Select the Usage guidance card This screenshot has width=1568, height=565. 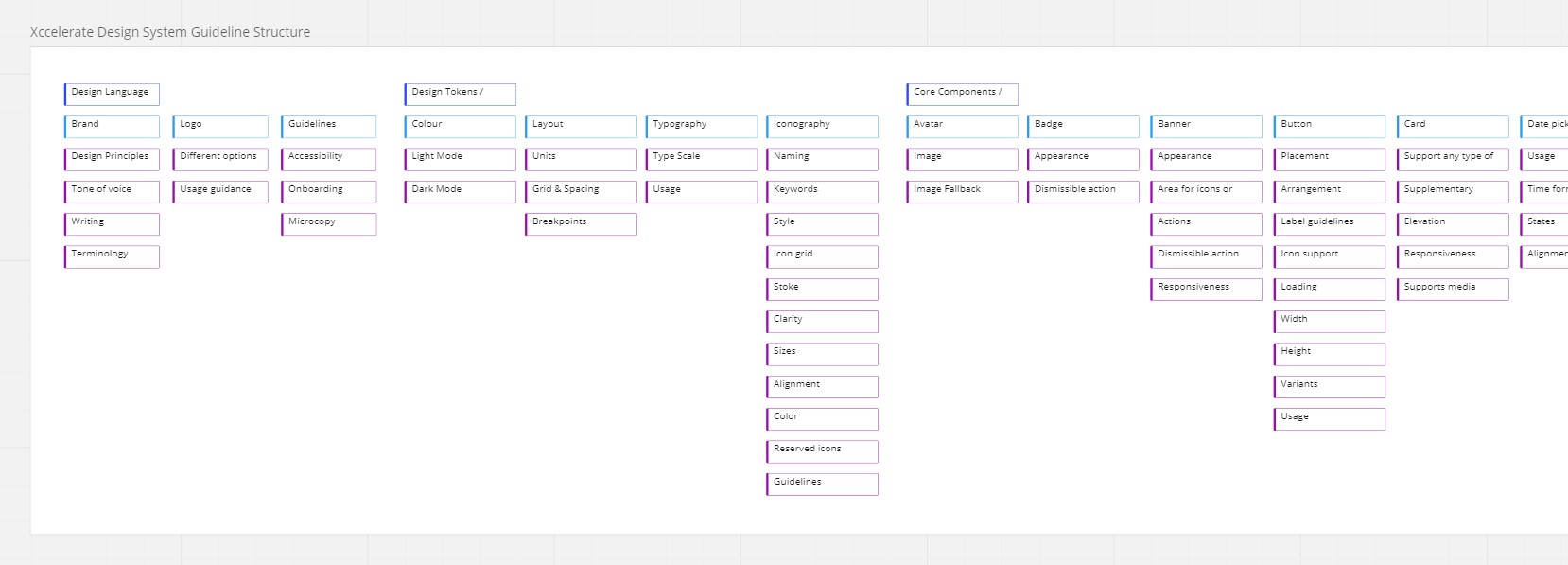coord(220,192)
